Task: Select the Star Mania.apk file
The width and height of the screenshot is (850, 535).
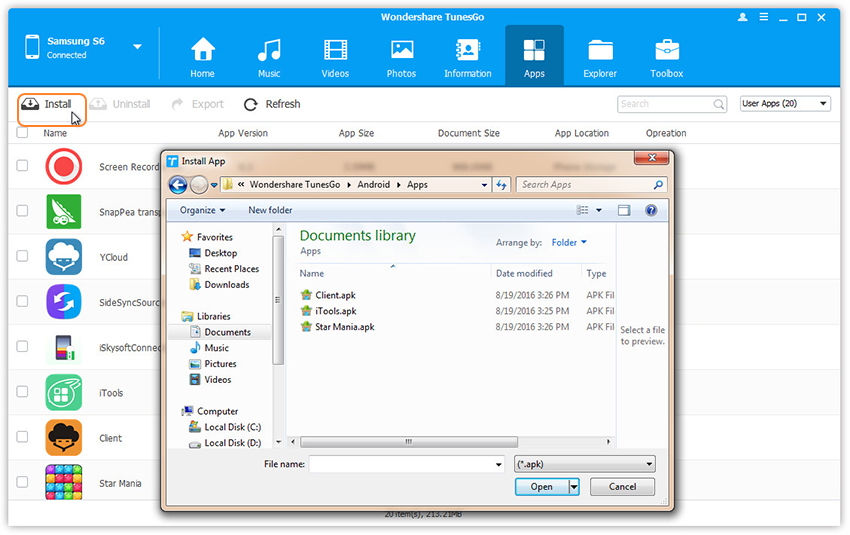Action: 344,327
